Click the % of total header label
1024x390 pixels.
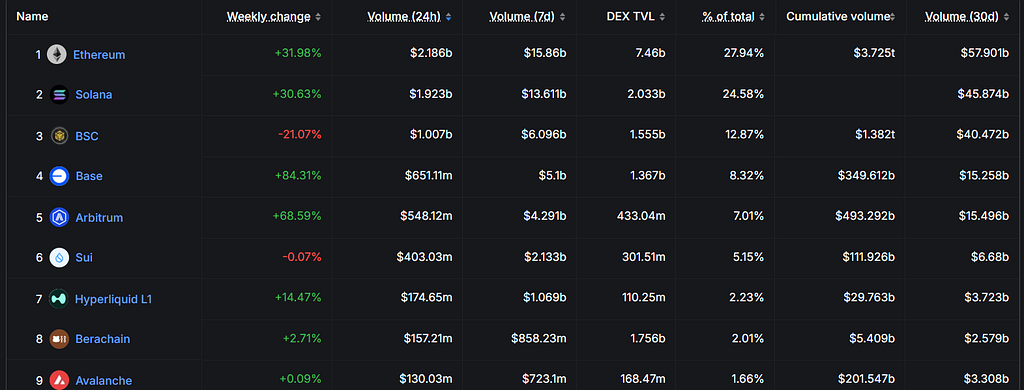point(728,17)
